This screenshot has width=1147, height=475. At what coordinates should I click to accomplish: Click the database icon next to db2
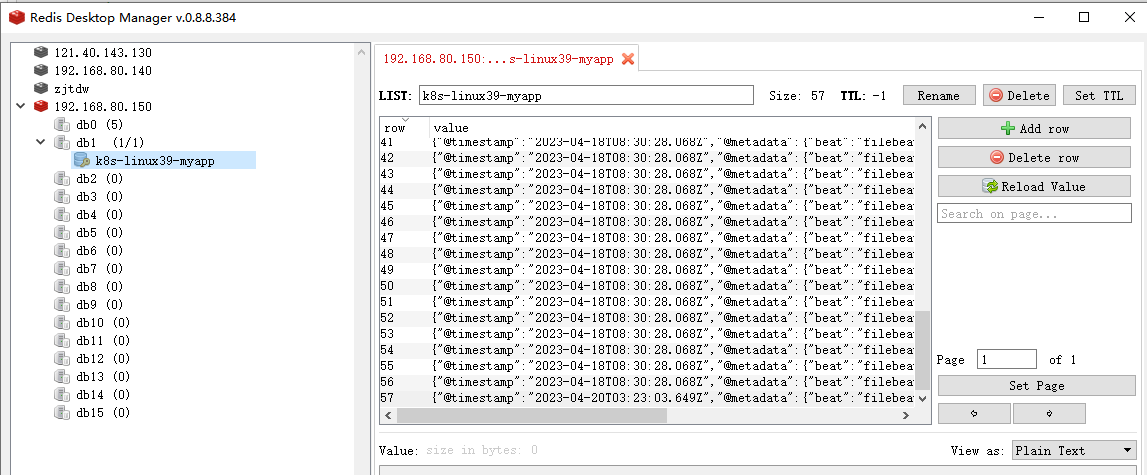(x=61, y=179)
